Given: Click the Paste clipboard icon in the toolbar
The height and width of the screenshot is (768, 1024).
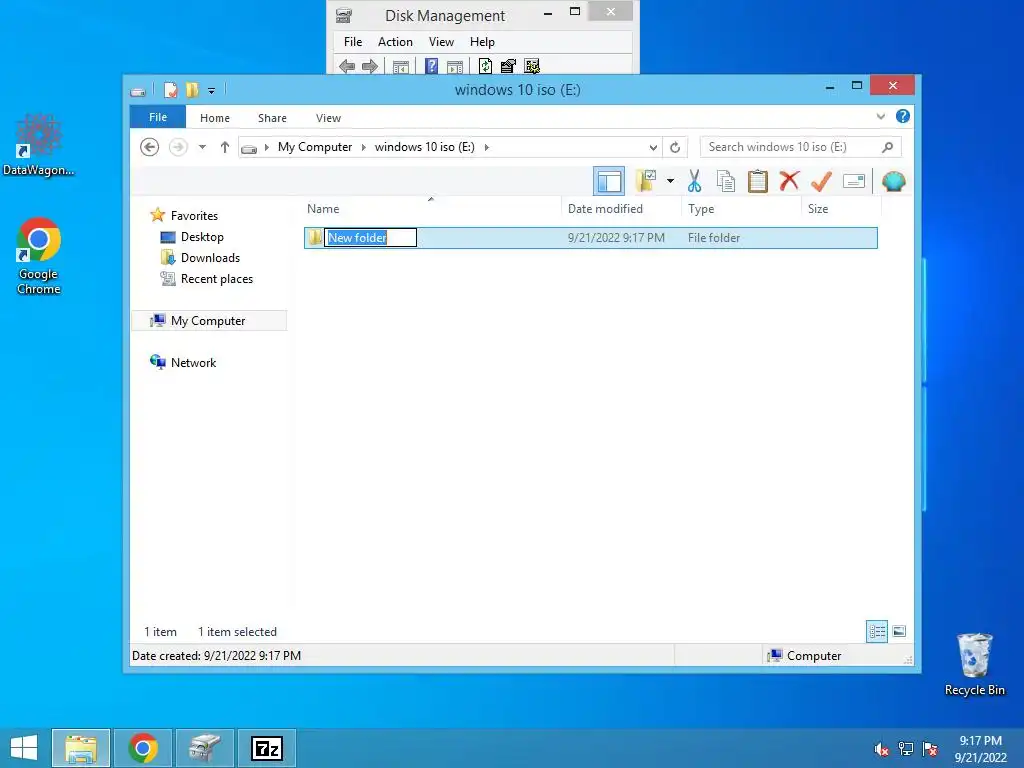Looking at the screenshot, I should coord(758,181).
